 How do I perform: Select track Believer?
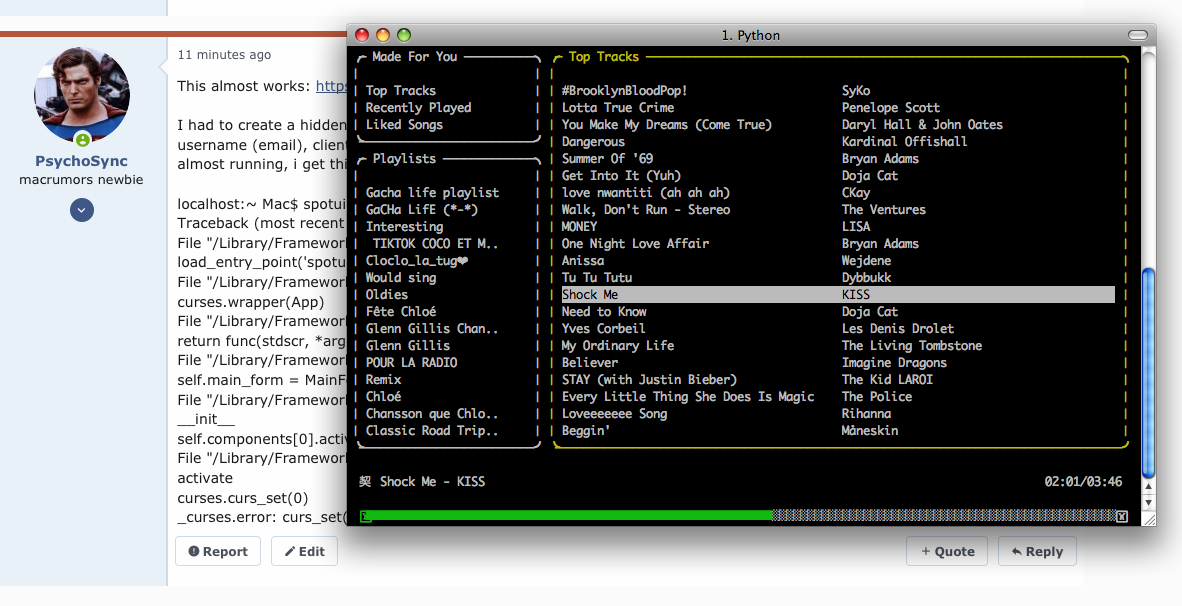pos(589,363)
